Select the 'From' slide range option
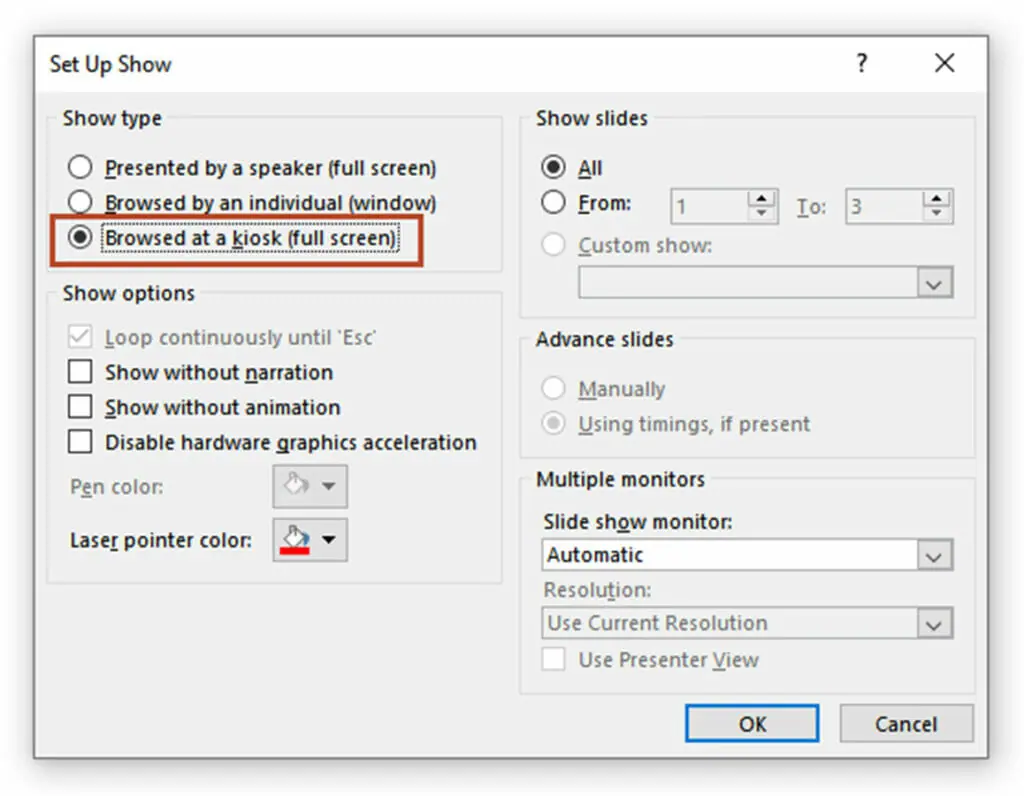Viewport: 1024px width, 796px height. (554, 202)
